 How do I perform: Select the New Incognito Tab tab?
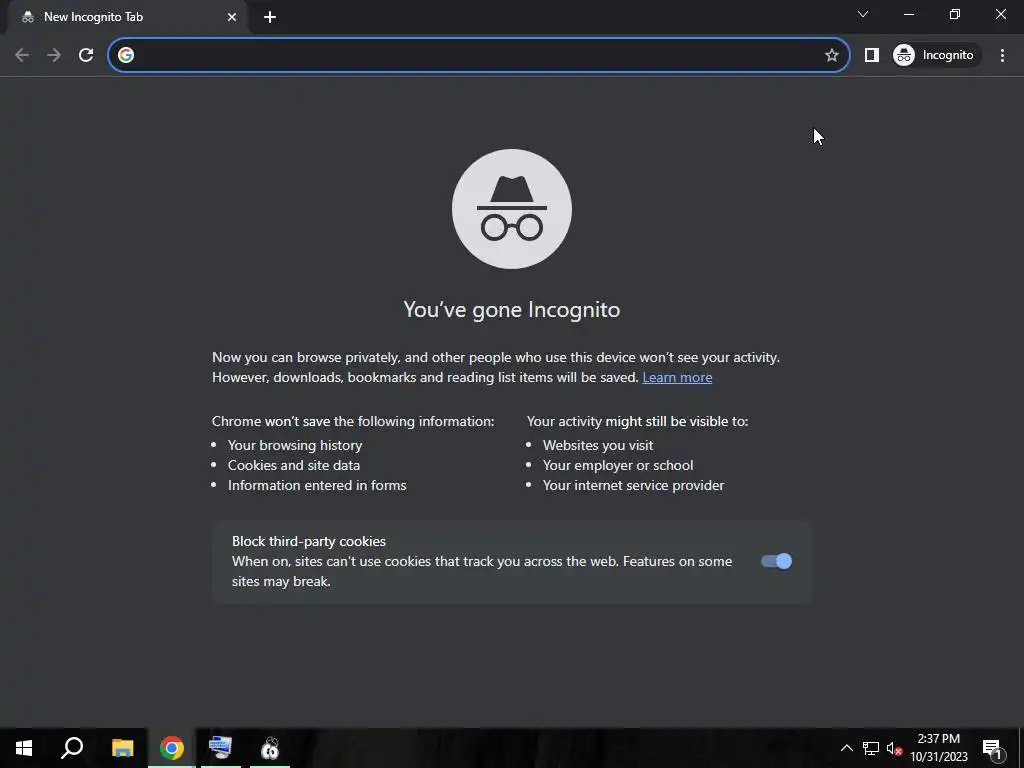coord(128,17)
